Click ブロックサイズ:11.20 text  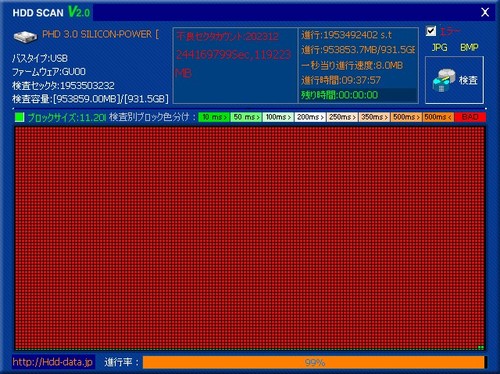click(67, 117)
